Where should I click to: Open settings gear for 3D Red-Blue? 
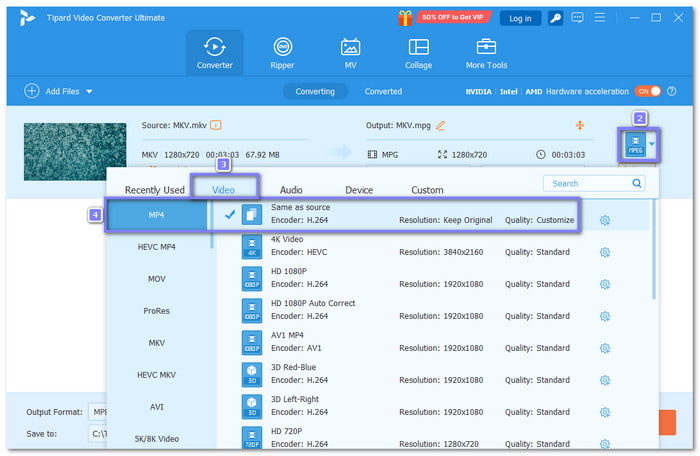tap(605, 380)
